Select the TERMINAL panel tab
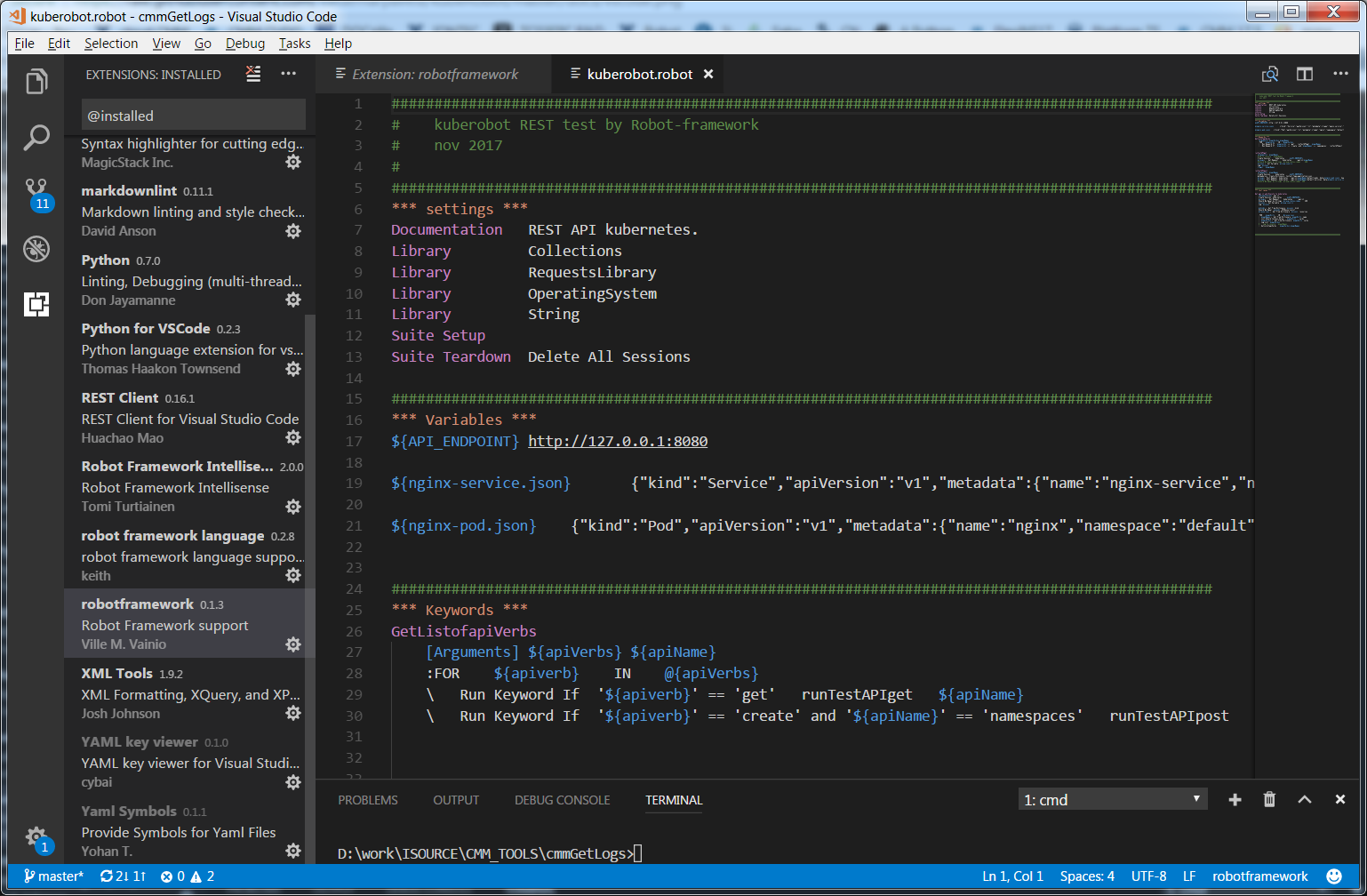Screen dimensions: 1367x896 pos(674,800)
